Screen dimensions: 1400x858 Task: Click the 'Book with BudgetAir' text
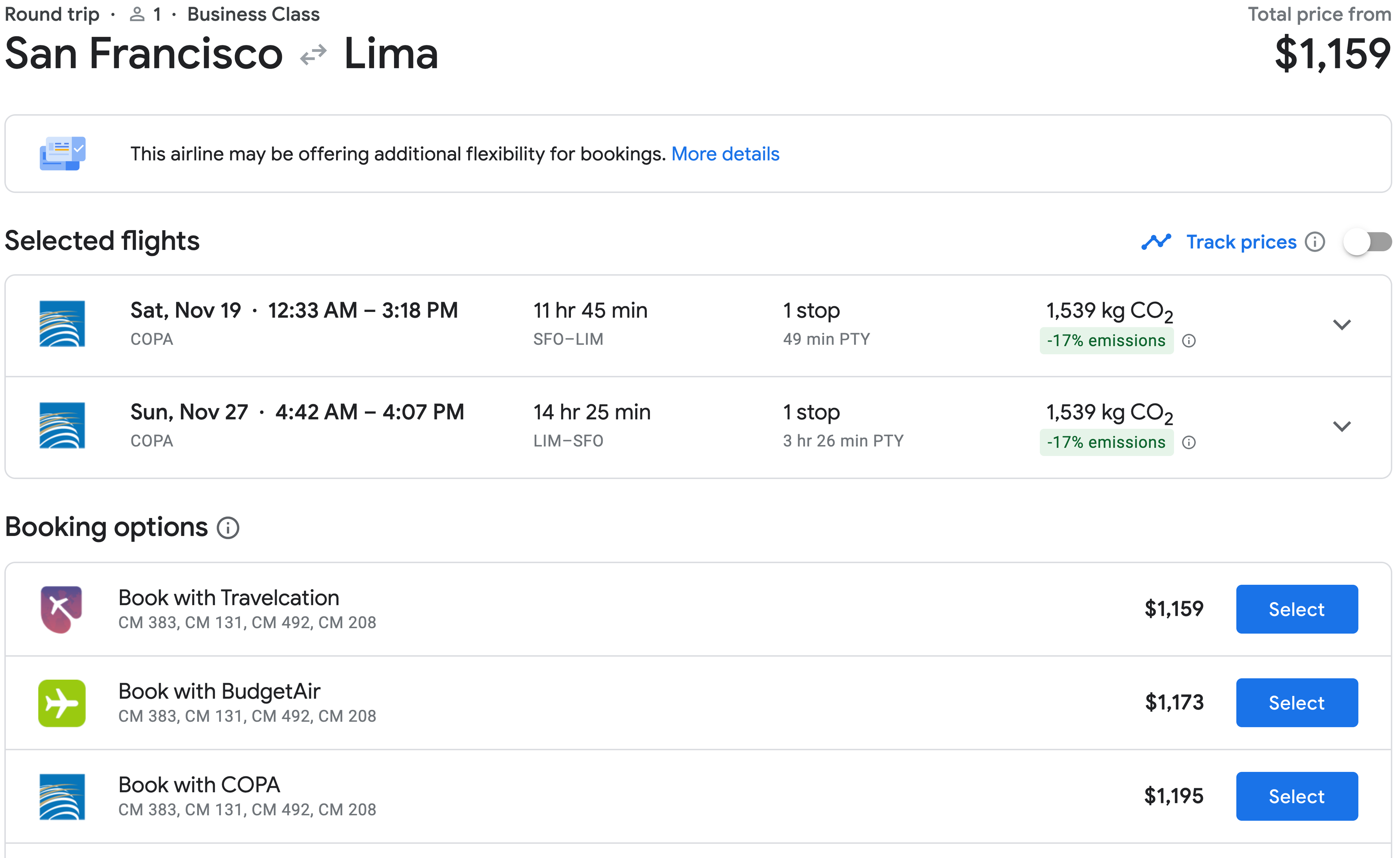pyautogui.click(x=219, y=691)
